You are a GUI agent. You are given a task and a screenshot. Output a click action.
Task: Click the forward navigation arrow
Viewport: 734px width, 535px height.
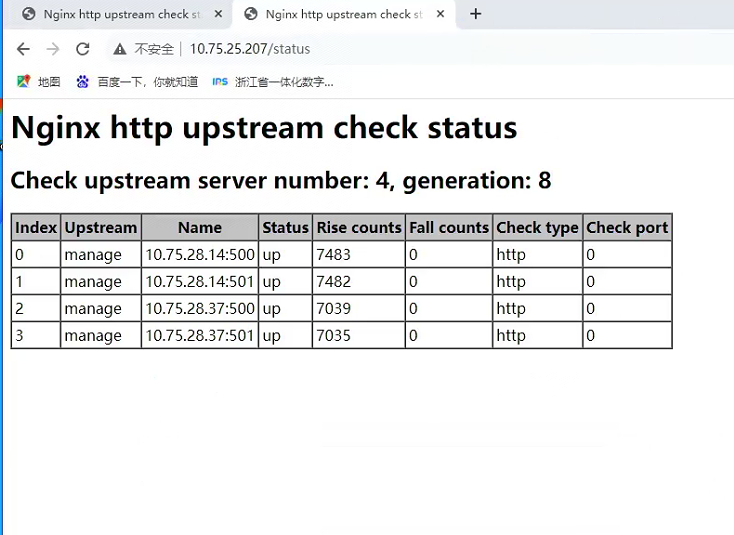pos(53,49)
